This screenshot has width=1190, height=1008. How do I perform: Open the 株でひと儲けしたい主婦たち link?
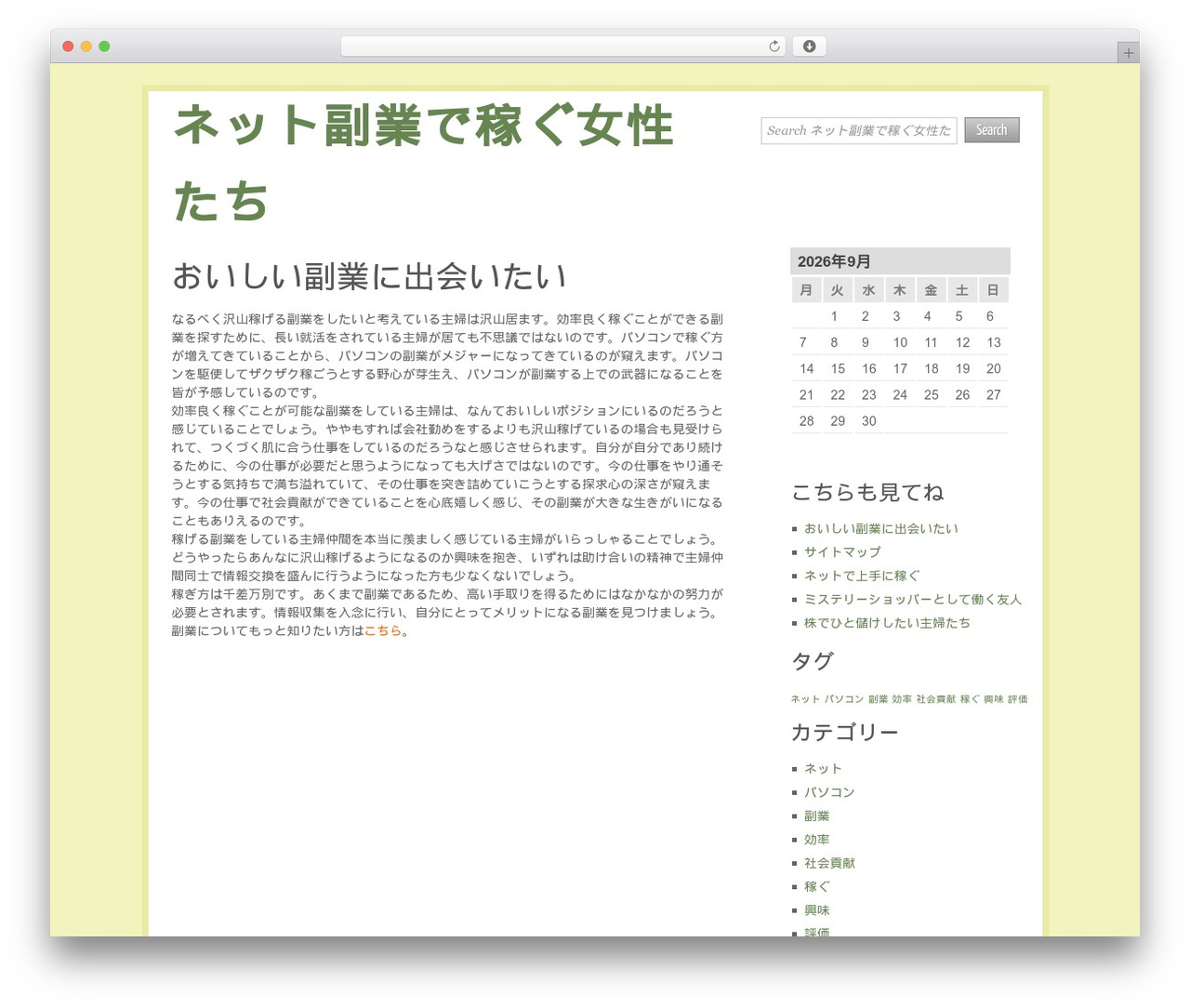pyautogui.click(x=887, y=623)
